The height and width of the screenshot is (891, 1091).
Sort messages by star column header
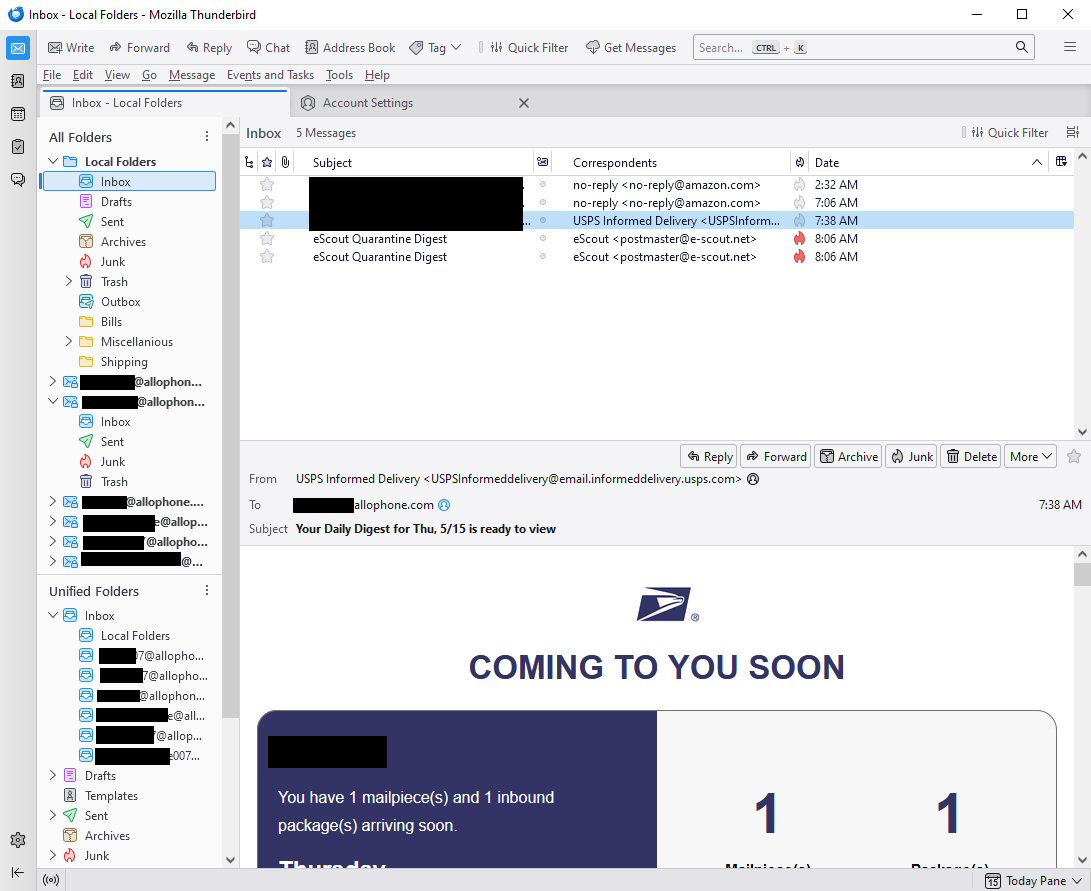coord(267,162)
